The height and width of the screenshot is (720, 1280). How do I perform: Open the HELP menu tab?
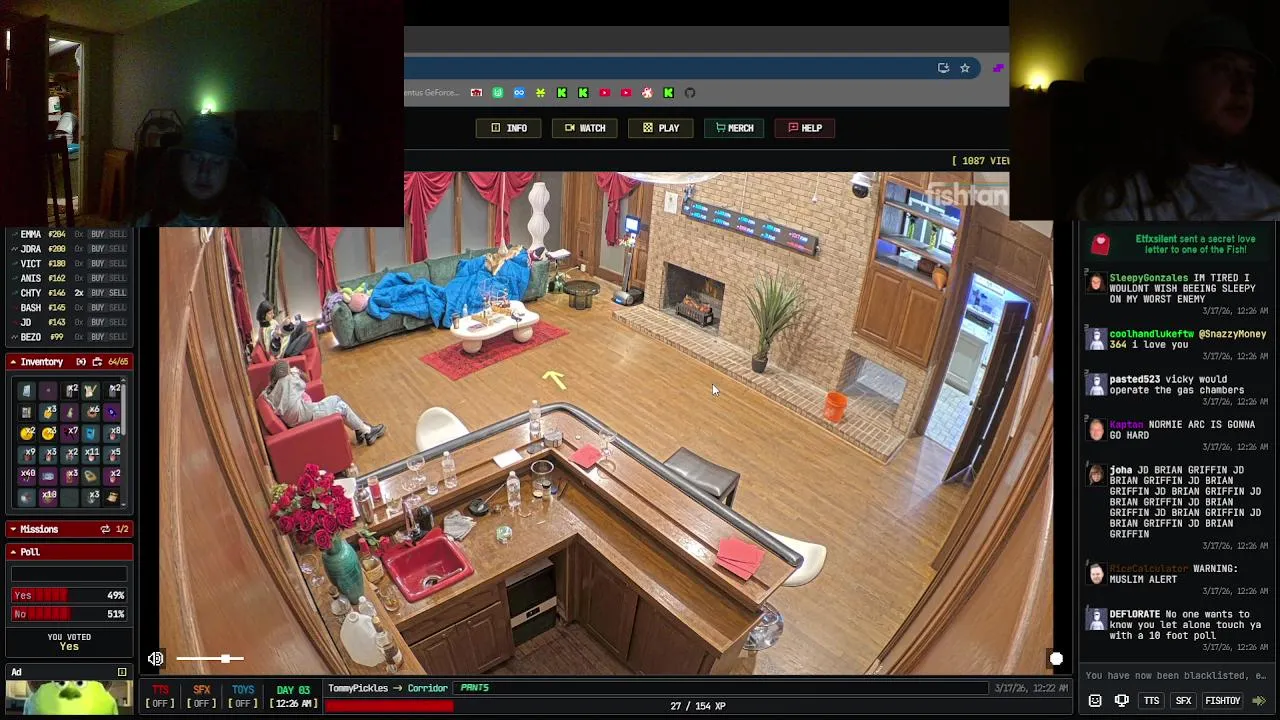(x=805, y=128)
